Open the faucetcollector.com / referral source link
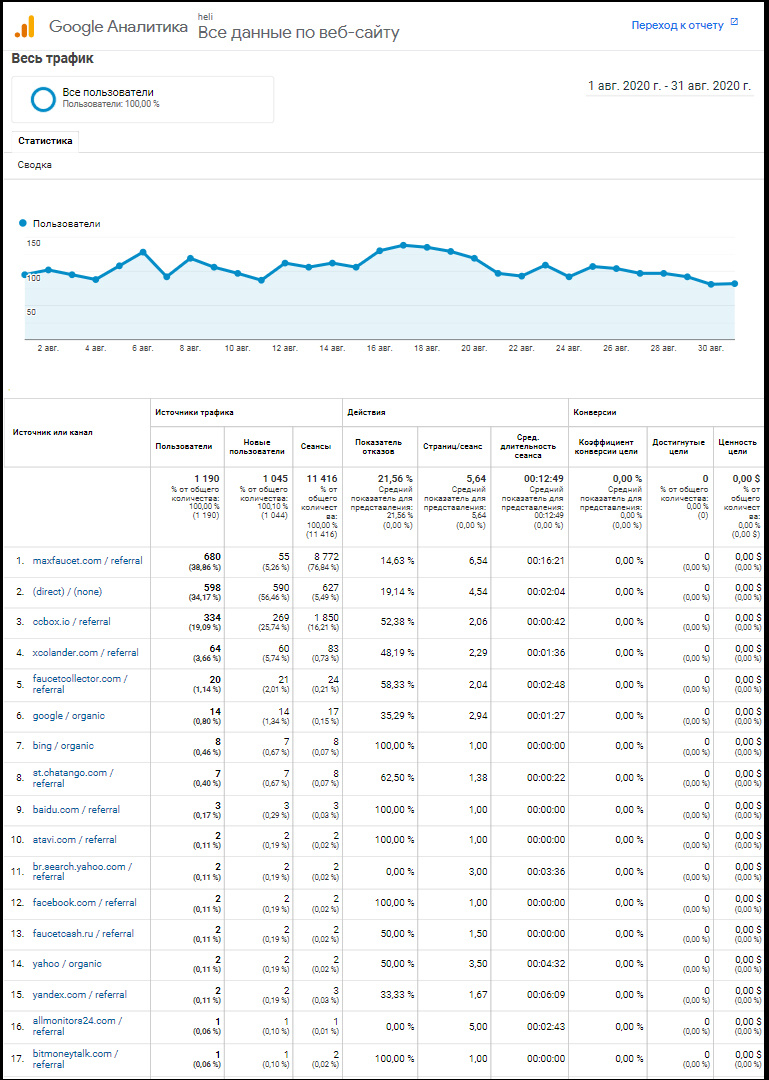 tap(80, 684)
